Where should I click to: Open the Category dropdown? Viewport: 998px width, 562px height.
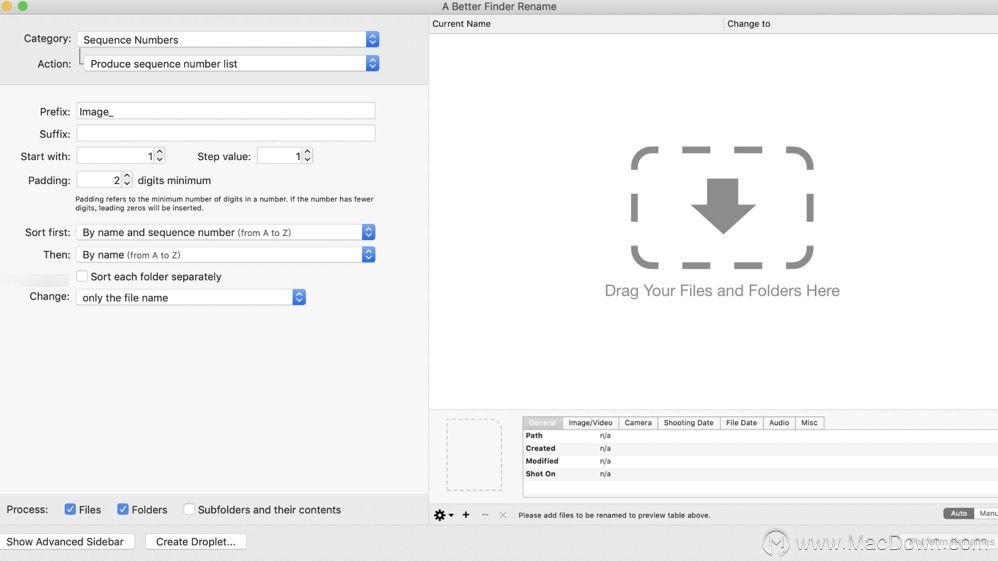pos(228,39)
